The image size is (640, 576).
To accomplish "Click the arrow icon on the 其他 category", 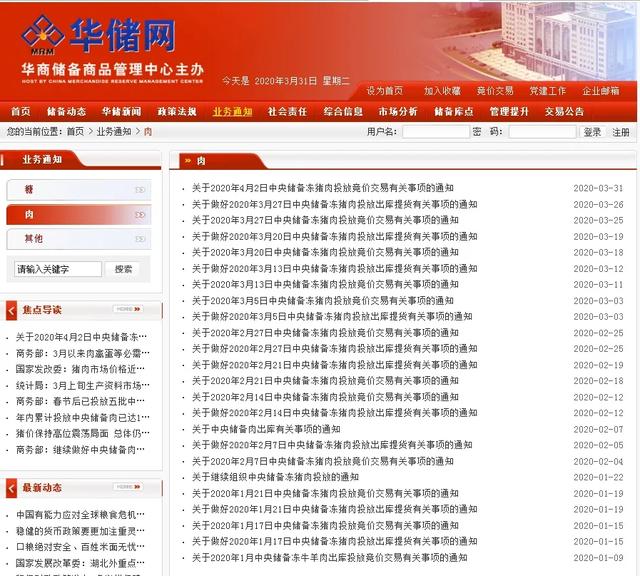I will tap(140, 239).
